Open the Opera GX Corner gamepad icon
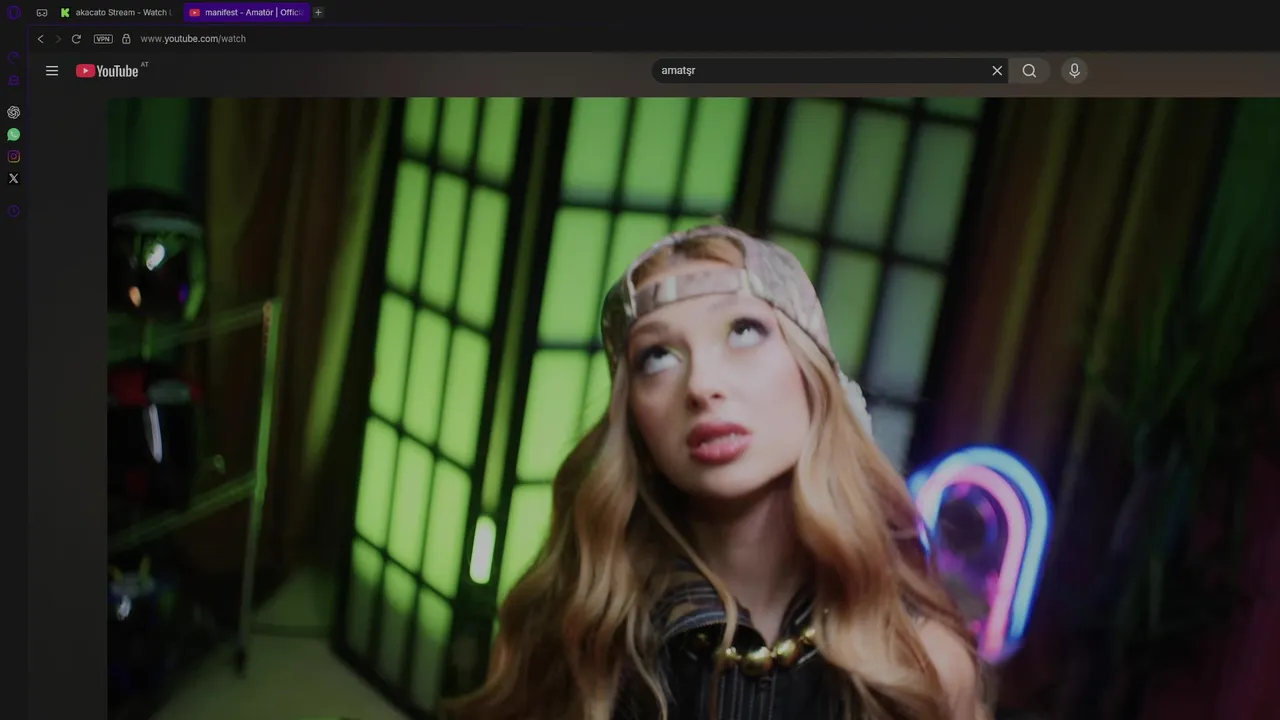This screenshot has width=1280, height=720. click(x=42, y=12)
